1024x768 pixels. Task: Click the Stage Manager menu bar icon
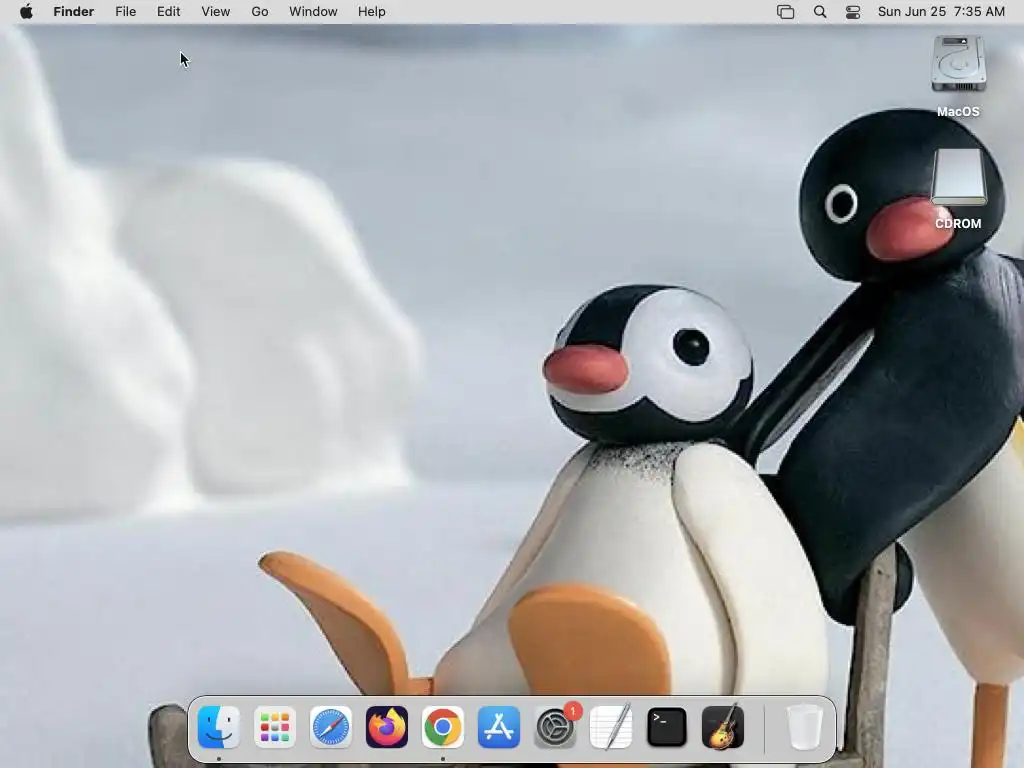tap(786, 12)
